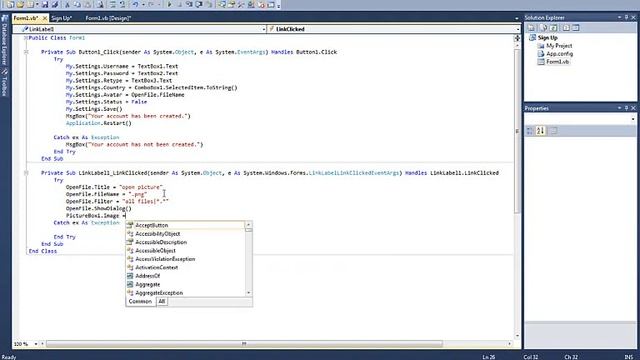Viewport: 640px width, 360px height.
Task: Open the Undo history dropdown arrow
Action: pos(144,5)
